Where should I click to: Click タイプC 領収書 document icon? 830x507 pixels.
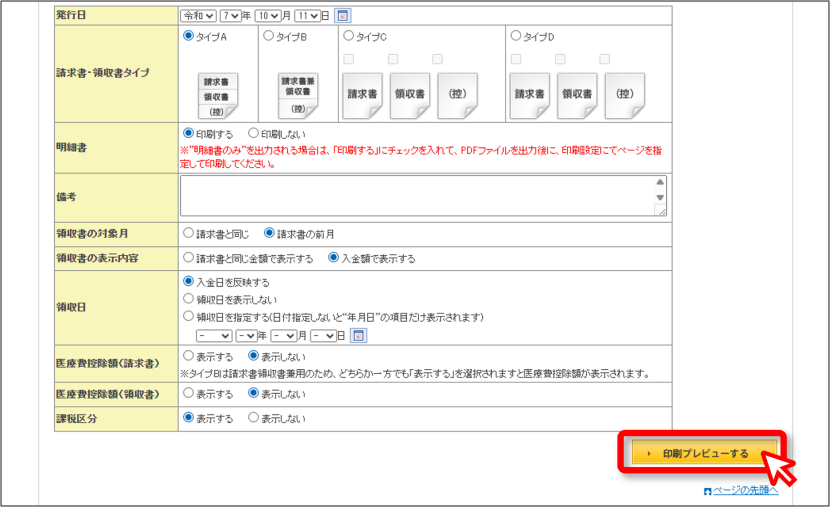pyautogui.click(x=410, y=96)
